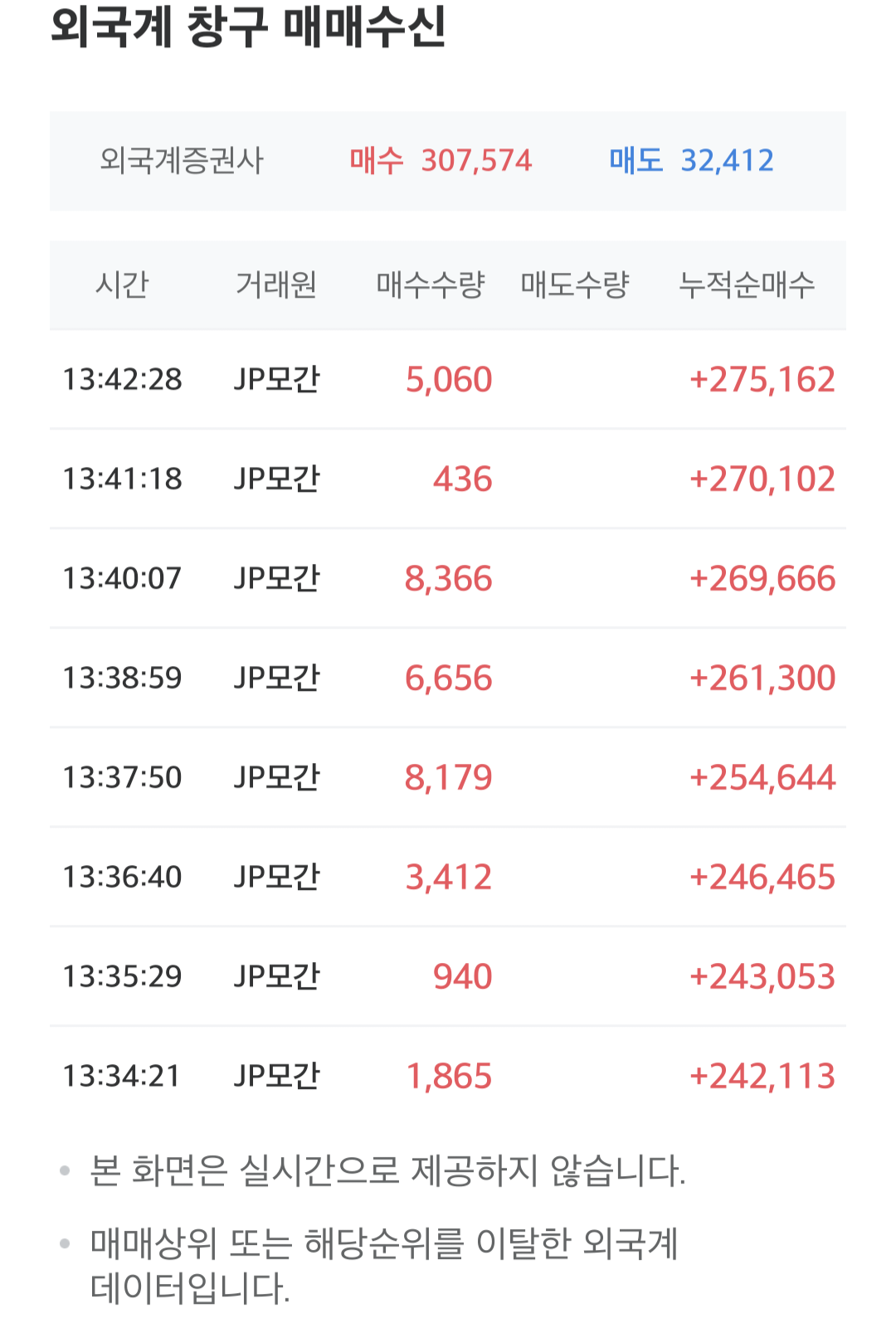Click buy quantity 3,412
Viewport: 896px width, 1323px height.
[x=449, y=878]
